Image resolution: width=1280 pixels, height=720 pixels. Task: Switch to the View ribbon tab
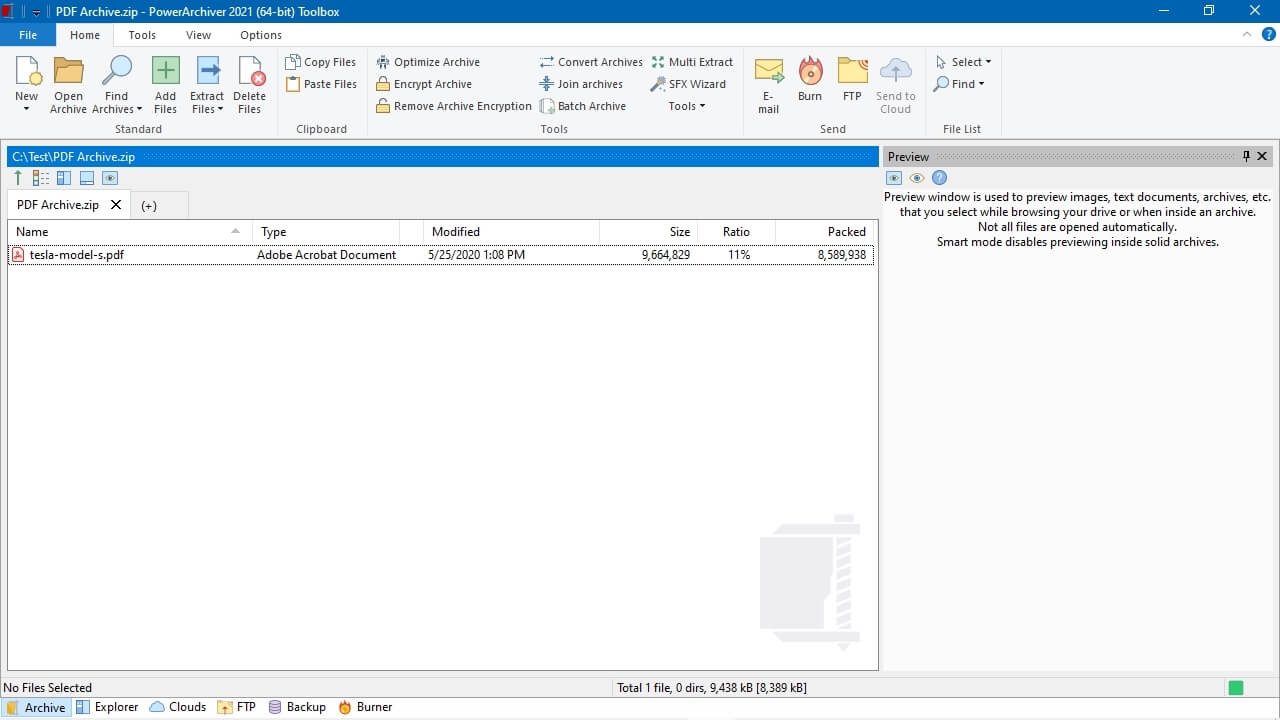pyautogui.click(x=199, y=35)
